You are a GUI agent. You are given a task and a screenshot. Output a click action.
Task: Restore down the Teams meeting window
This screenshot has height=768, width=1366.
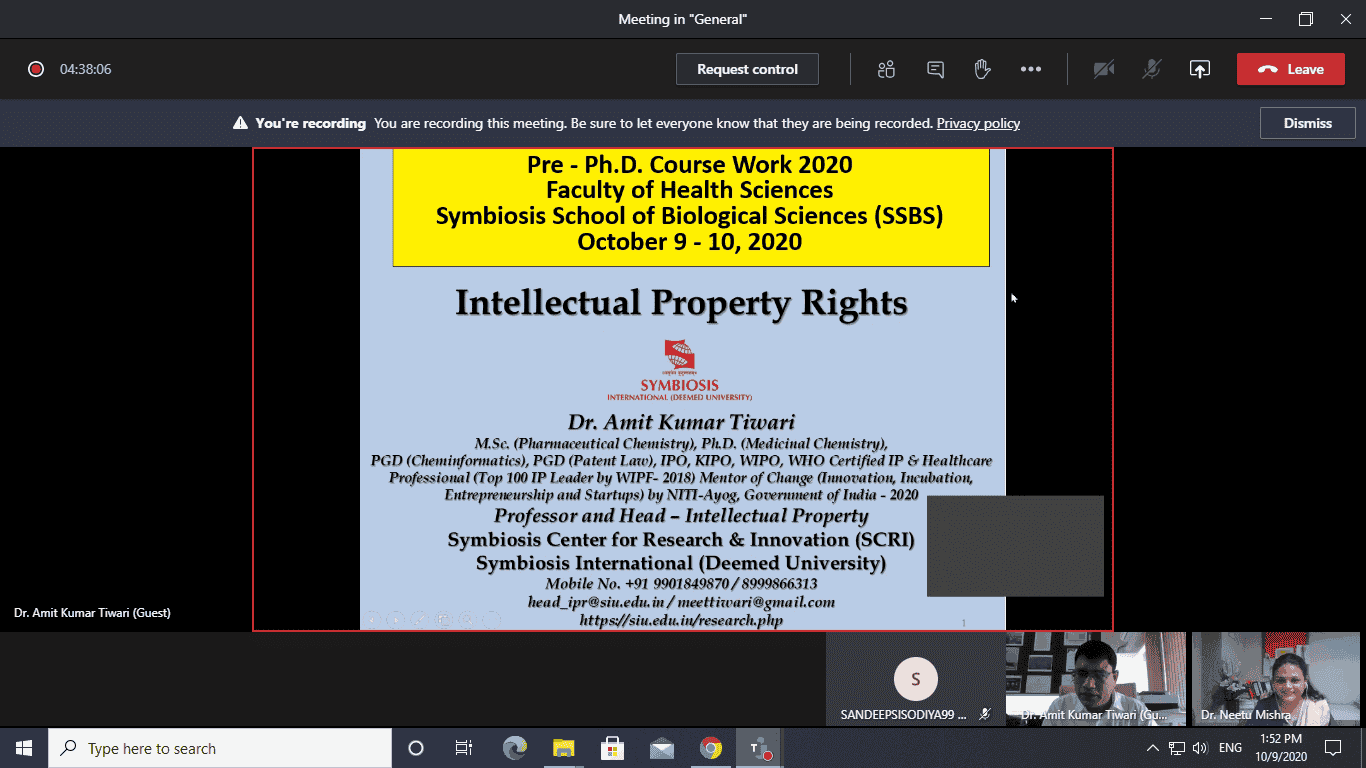pyautogui.click(x=1305, y=19)
